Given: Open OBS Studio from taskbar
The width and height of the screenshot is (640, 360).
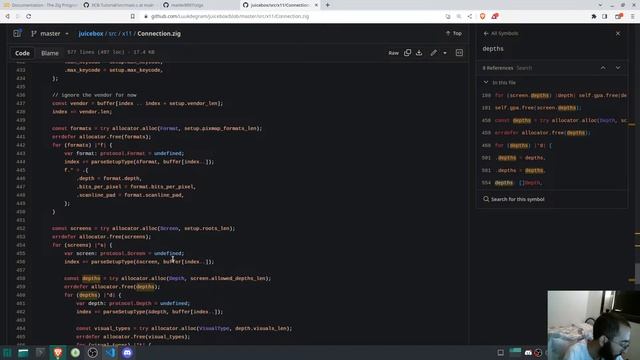Looking at the screenshot, I should (x=93, y=353).
